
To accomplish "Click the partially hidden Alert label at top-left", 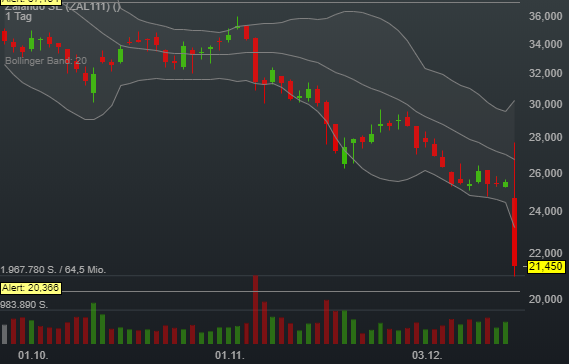I will coord(30,2).
